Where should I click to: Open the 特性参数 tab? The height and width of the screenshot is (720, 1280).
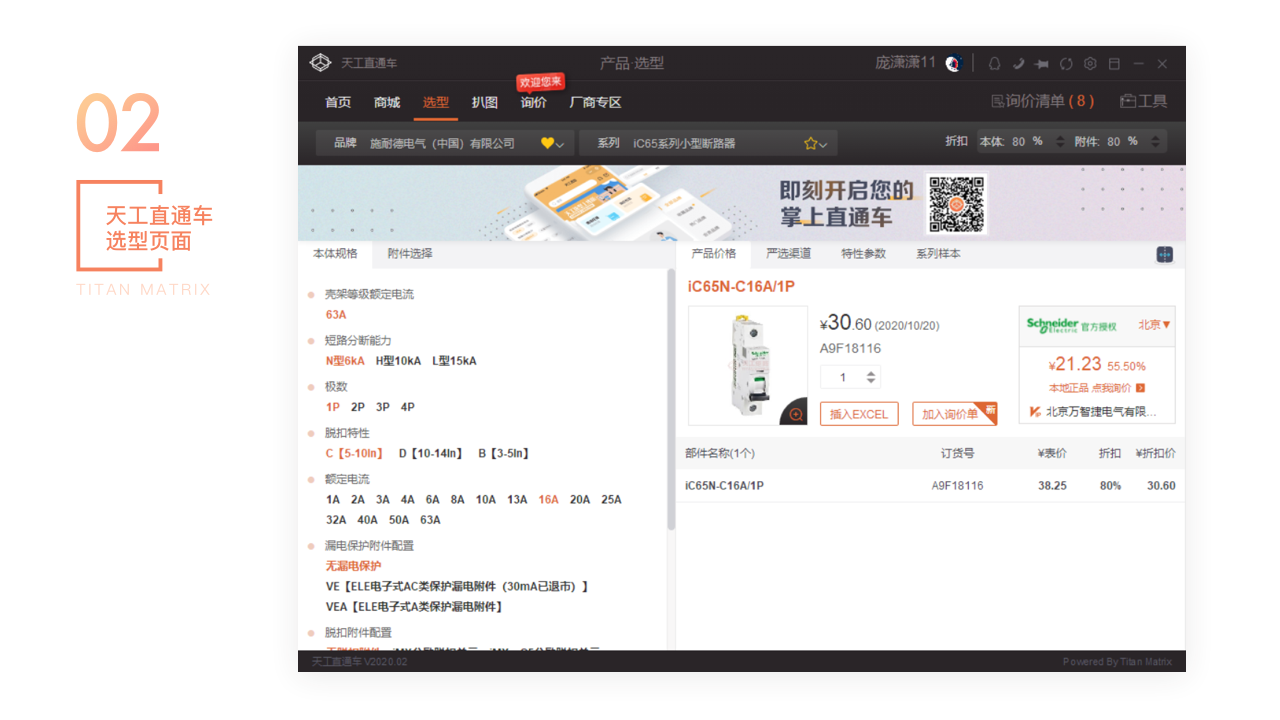click(864, 254)
